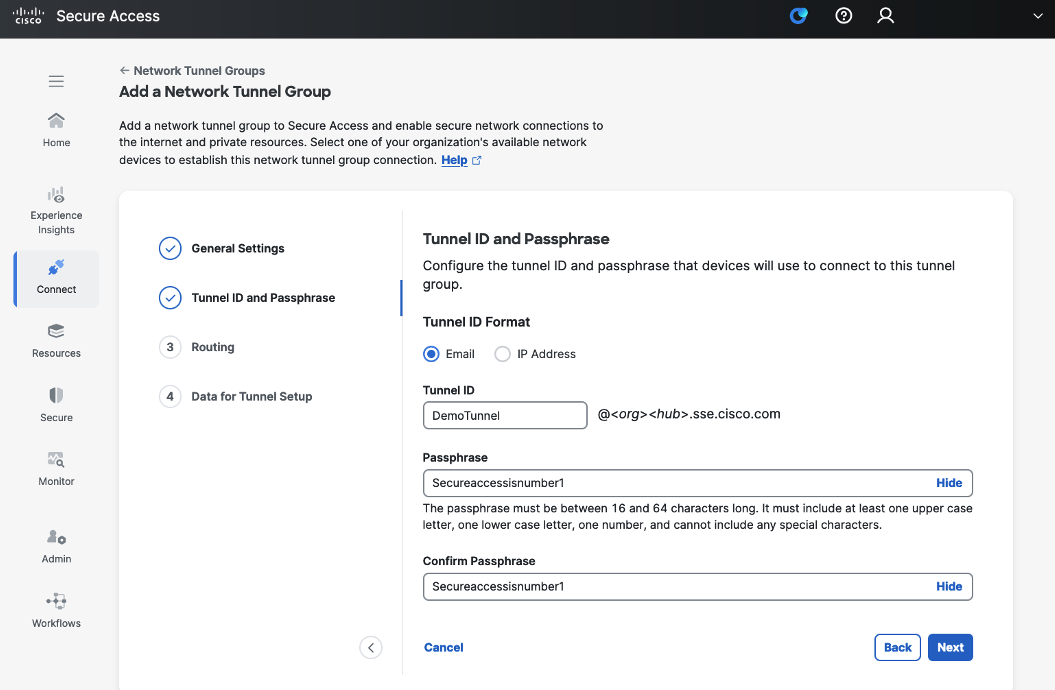The height and width of the screenshot is (690, 1055).
Task: Select the Email tunnel ID format
Action: [x=431, y=354]
